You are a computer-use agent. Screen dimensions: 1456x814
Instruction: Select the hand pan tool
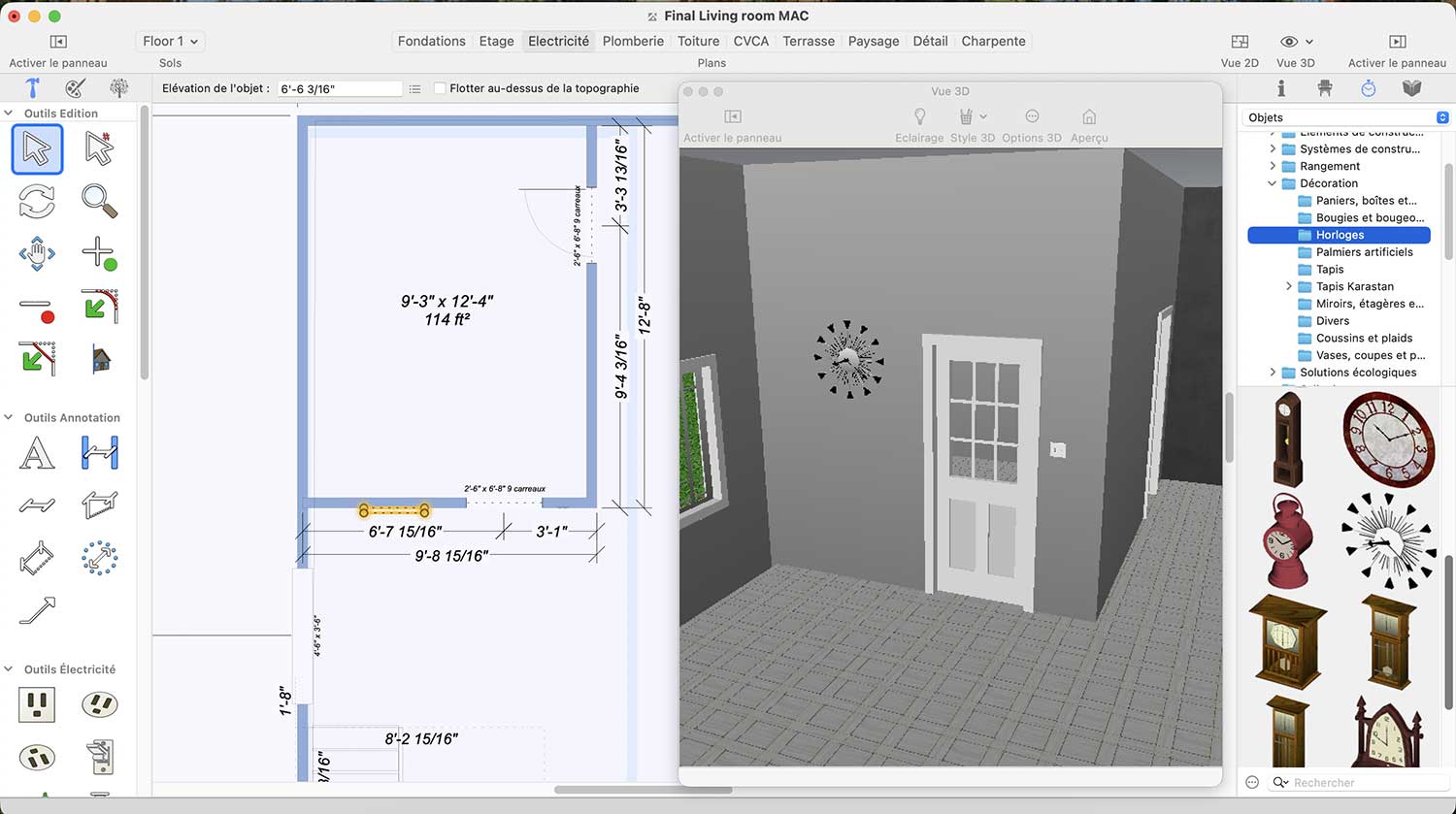(x=37, y=254)
